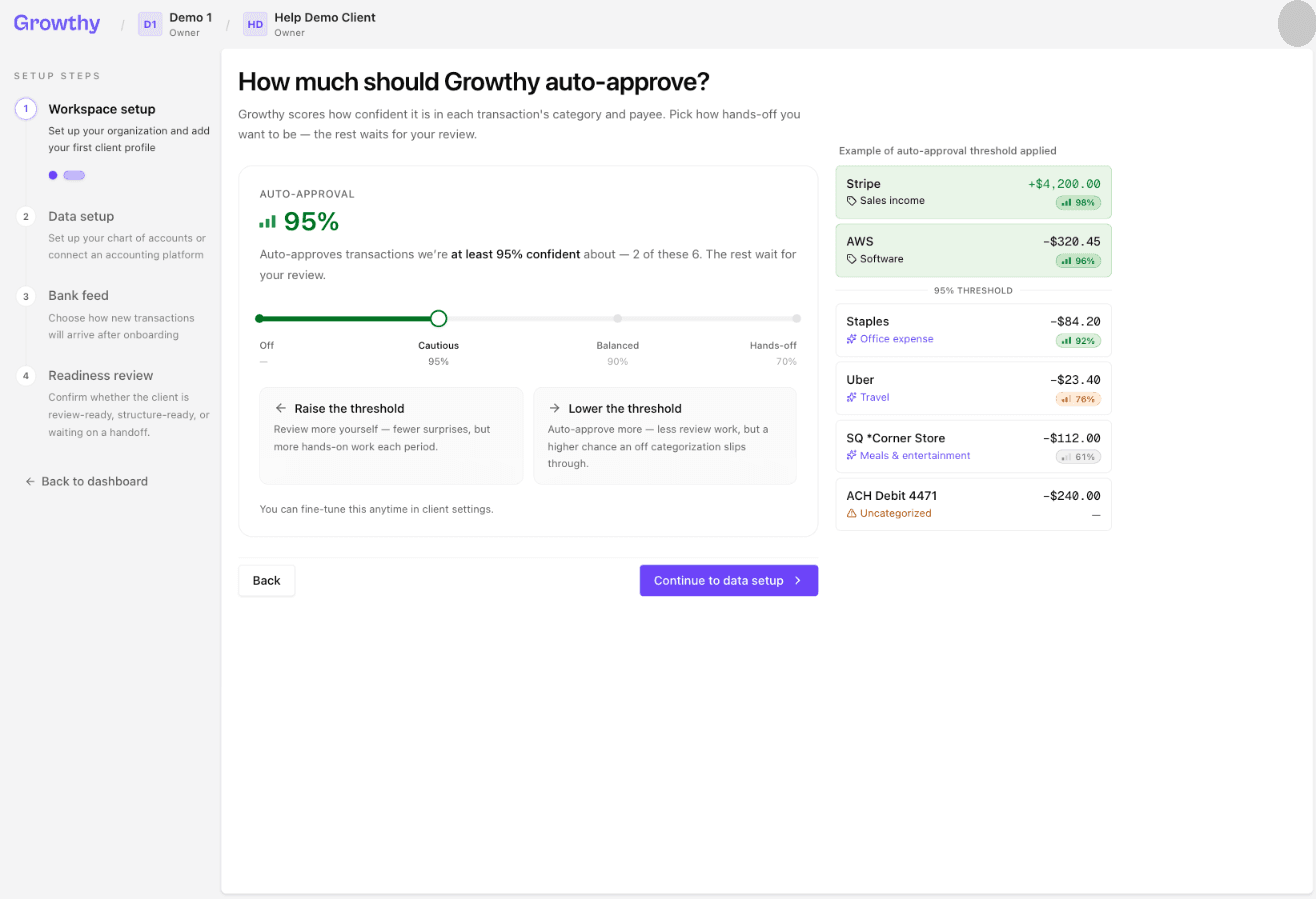Click the Stripe transaction card
Screen dimensions: 1316x899
click(x=973, y=192)
